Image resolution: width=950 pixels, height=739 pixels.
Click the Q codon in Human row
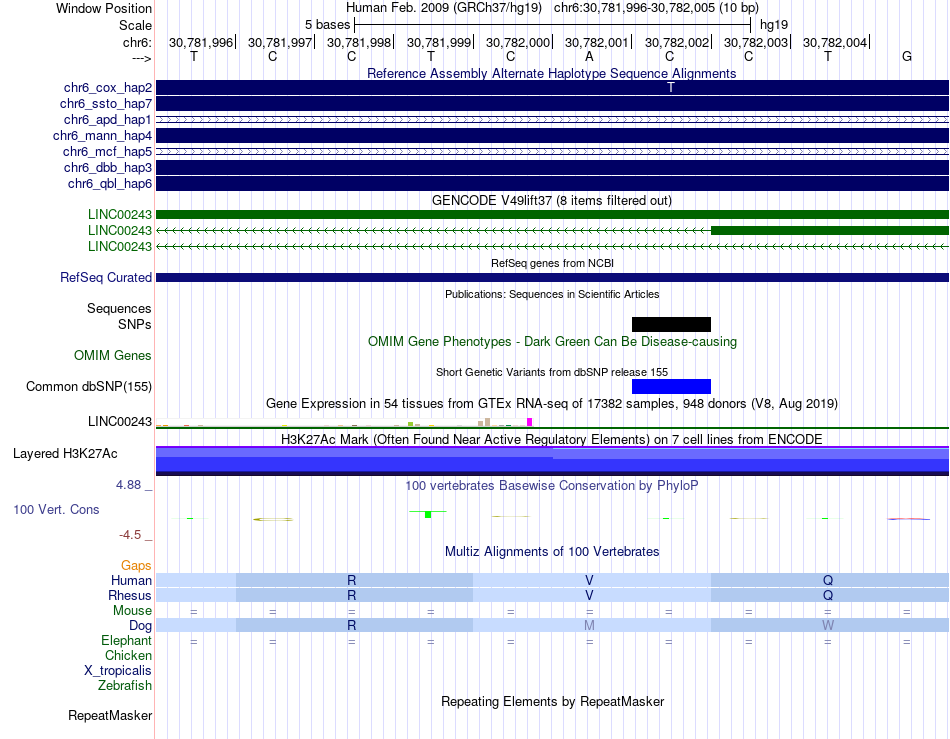[828, 580]
